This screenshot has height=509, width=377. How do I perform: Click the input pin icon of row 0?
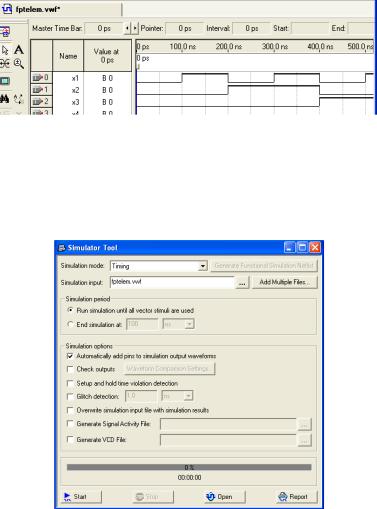(x=38, y=78)
